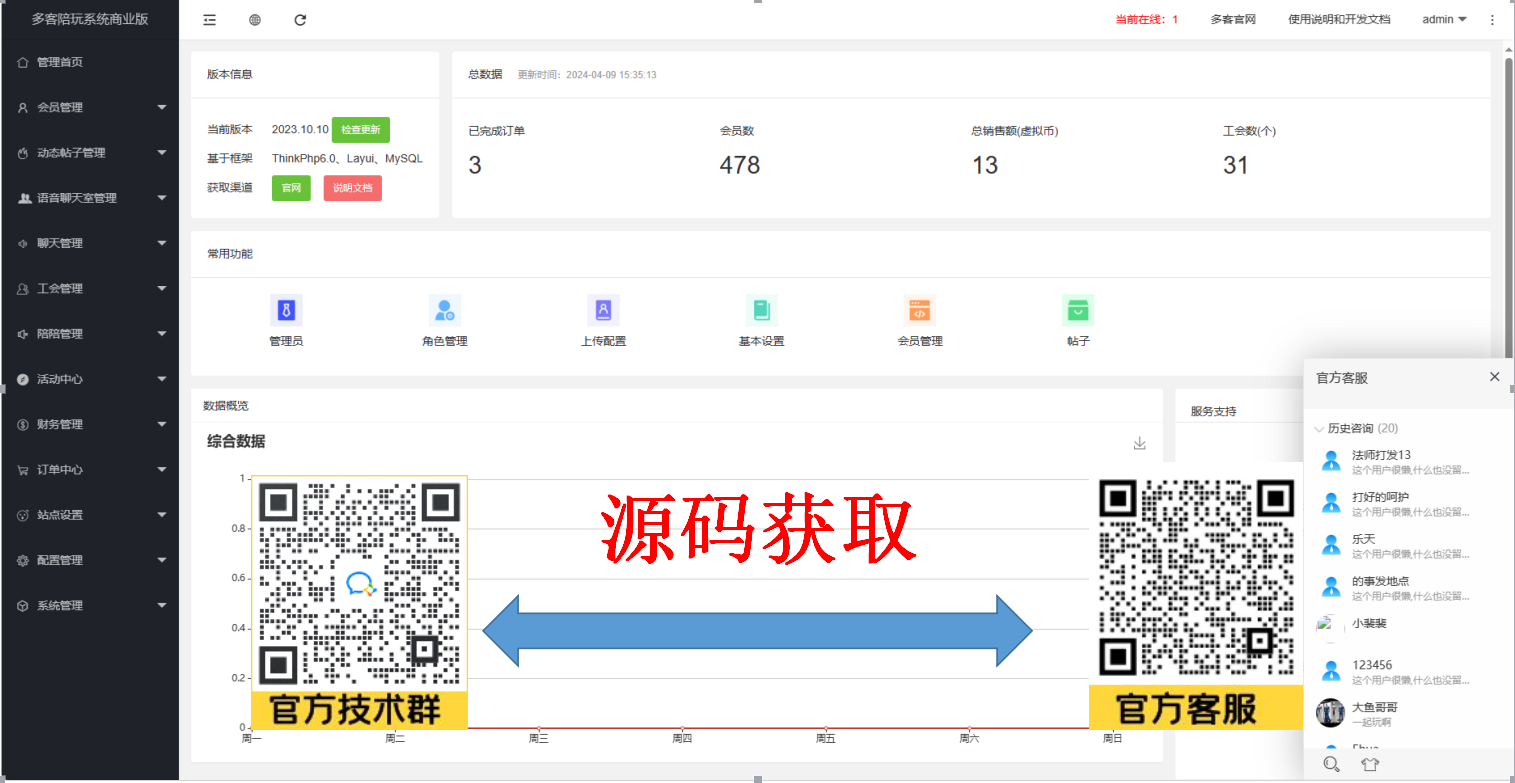Open 站点设置 menu item

pyautogui.click(x=90, y=515)
